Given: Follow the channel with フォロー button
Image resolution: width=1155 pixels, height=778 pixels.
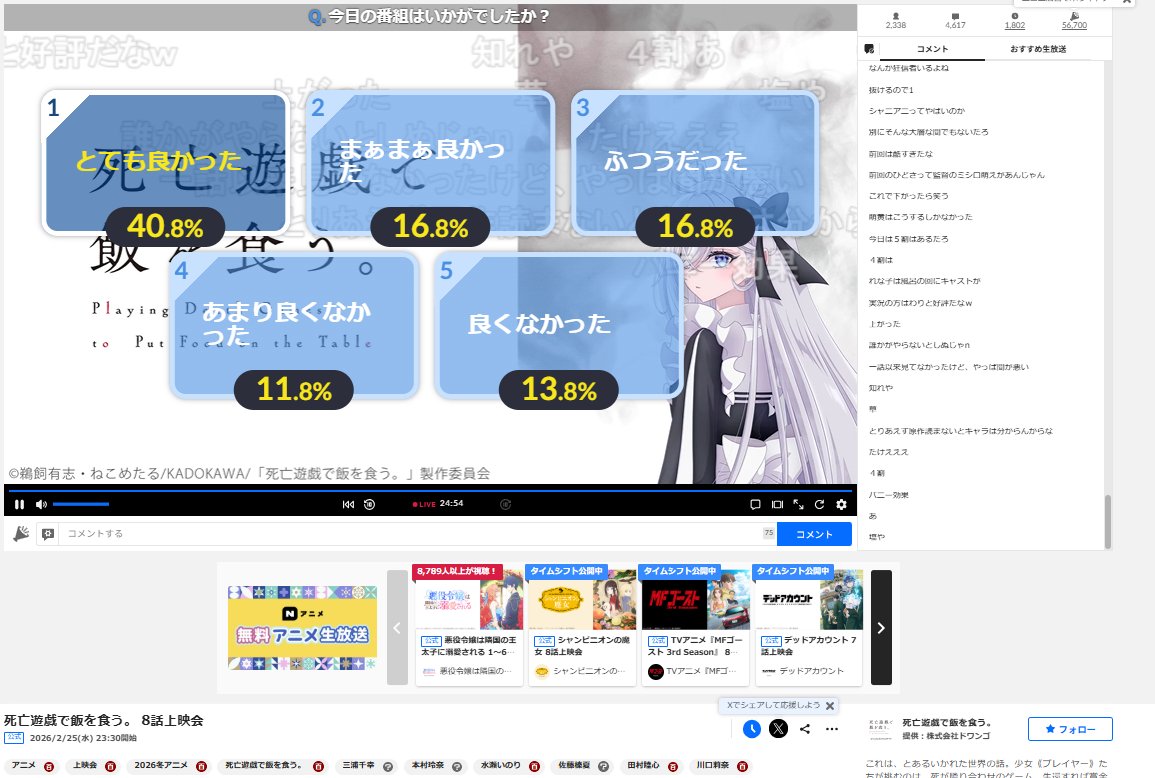Looking at the screenshot, I should point(1070,729).
